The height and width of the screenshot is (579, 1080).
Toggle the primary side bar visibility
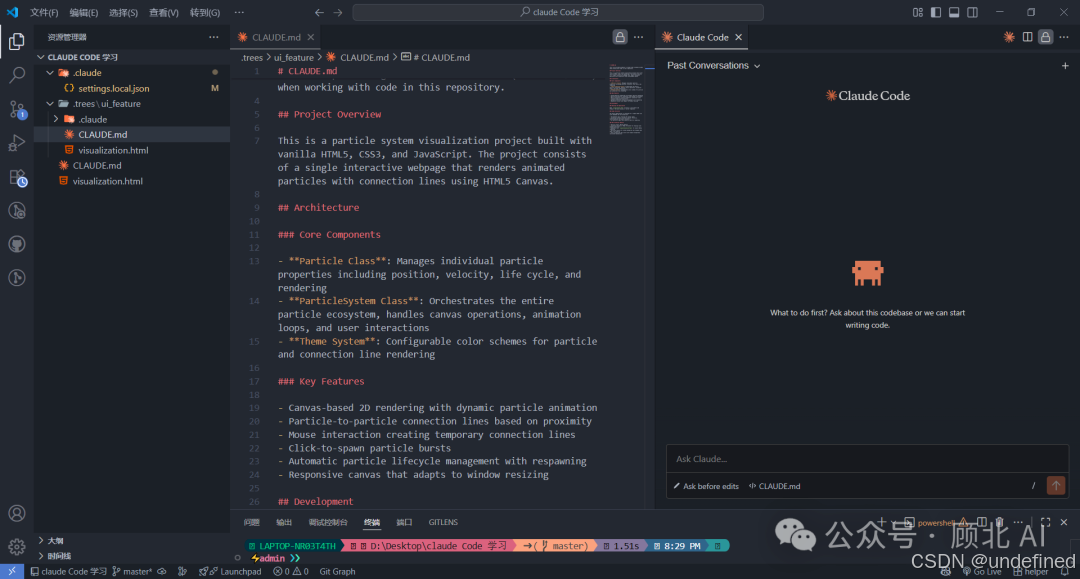click(x=935, y=12)
